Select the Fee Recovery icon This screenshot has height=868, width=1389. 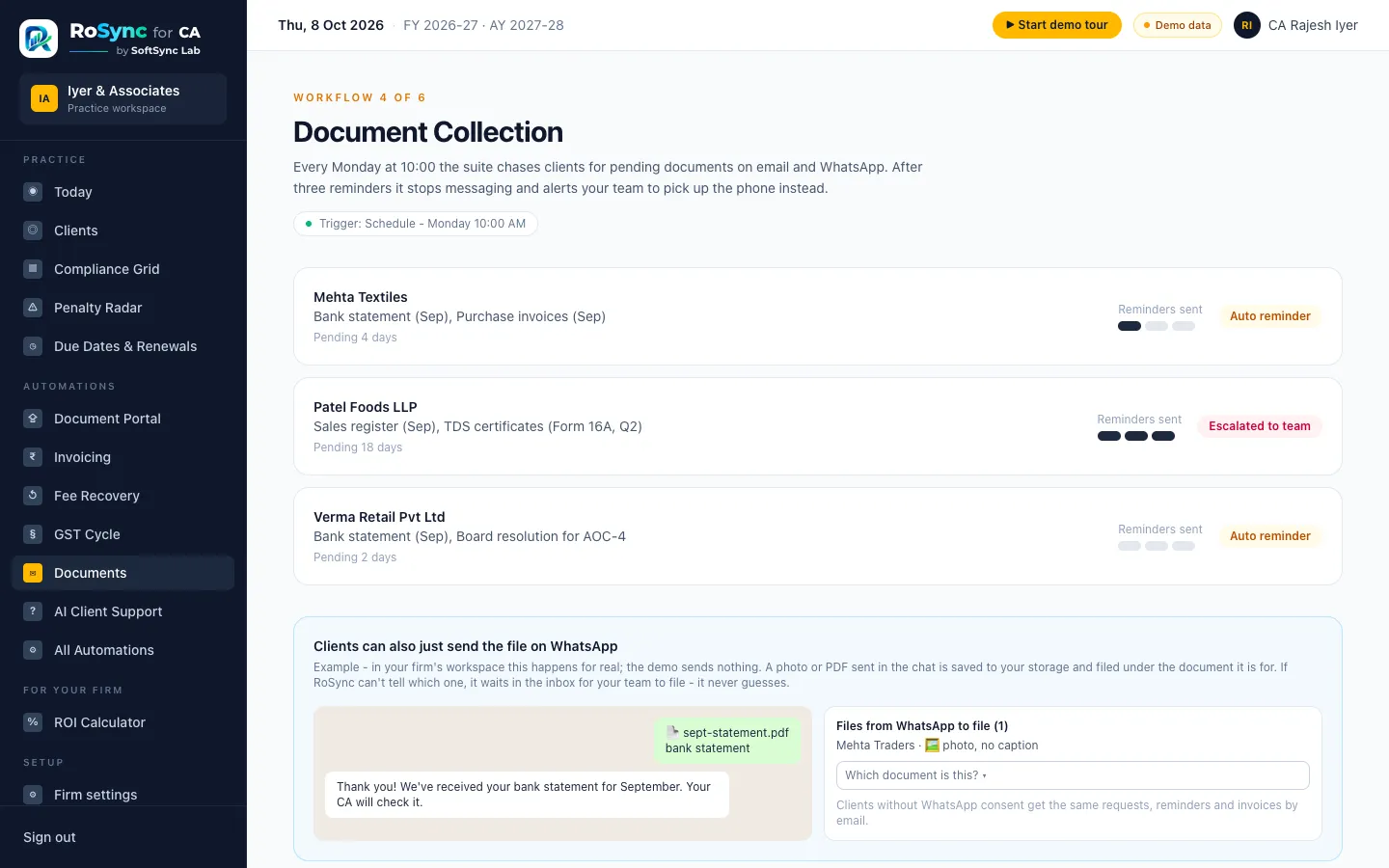coord(33,496)
